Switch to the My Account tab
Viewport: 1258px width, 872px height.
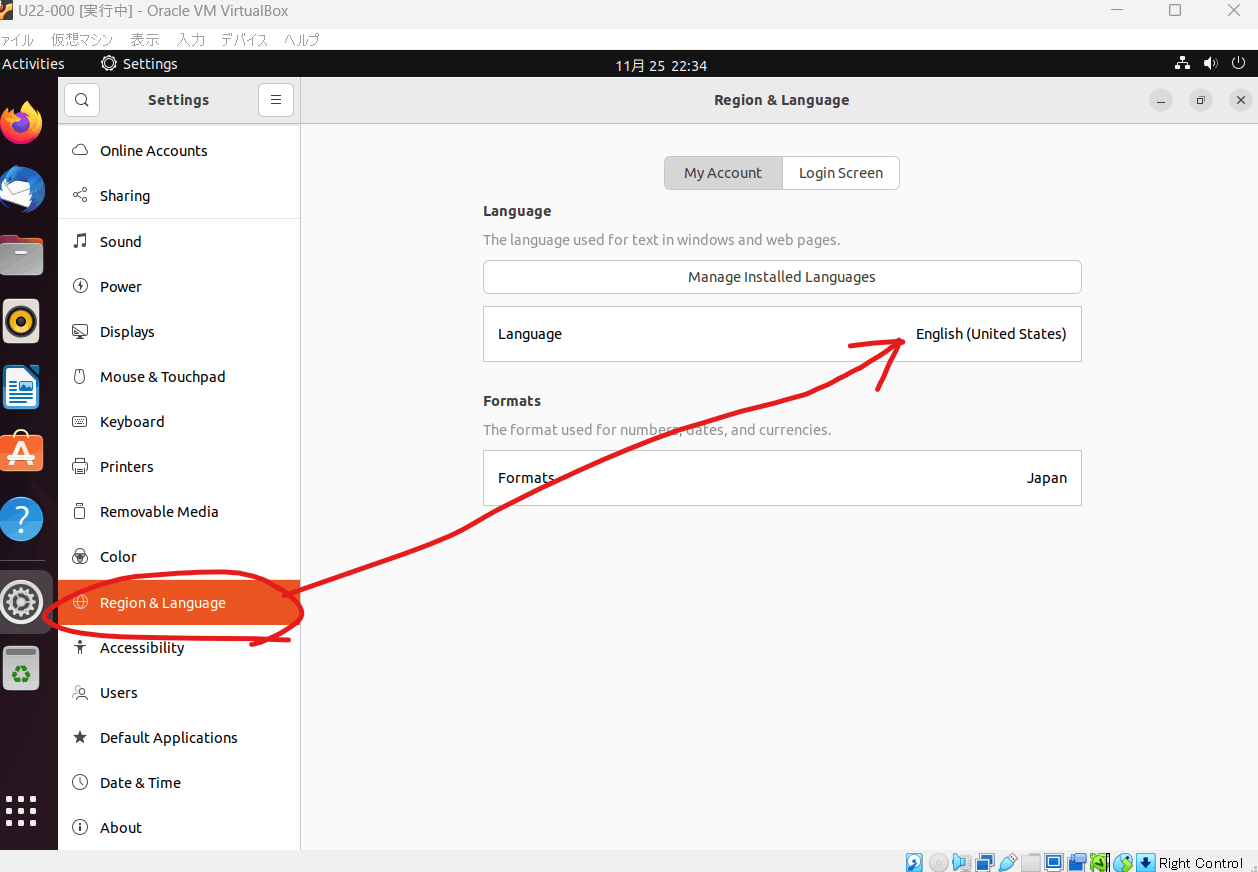click(723, 173)
